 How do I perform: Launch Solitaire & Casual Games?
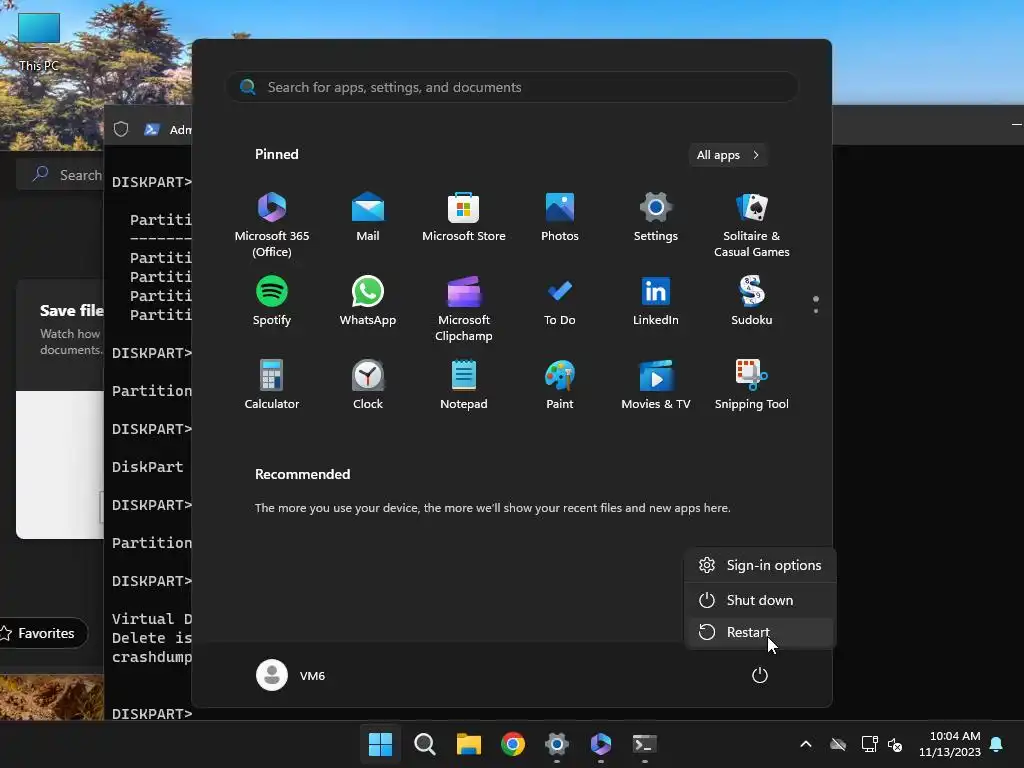tap(752, 225)
